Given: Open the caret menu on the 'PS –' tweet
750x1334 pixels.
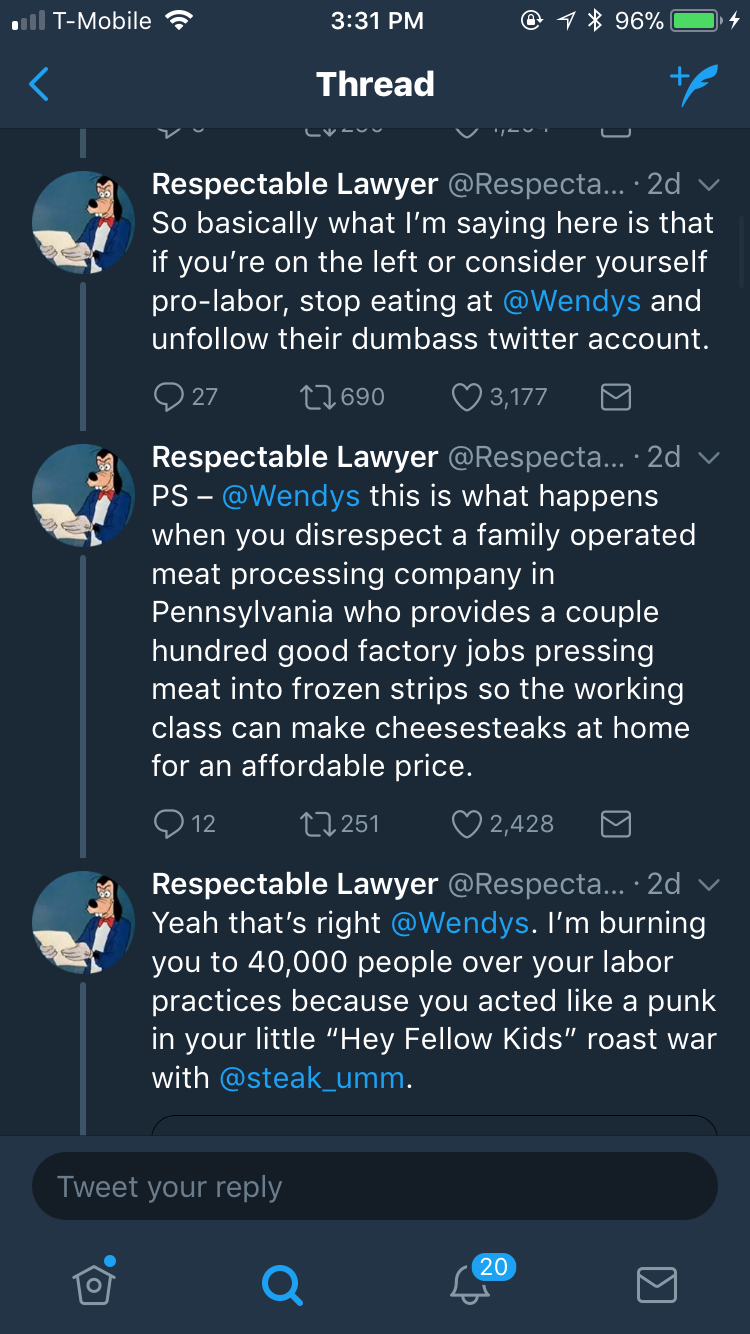Looking at the screenshot, I should (708, 458).
